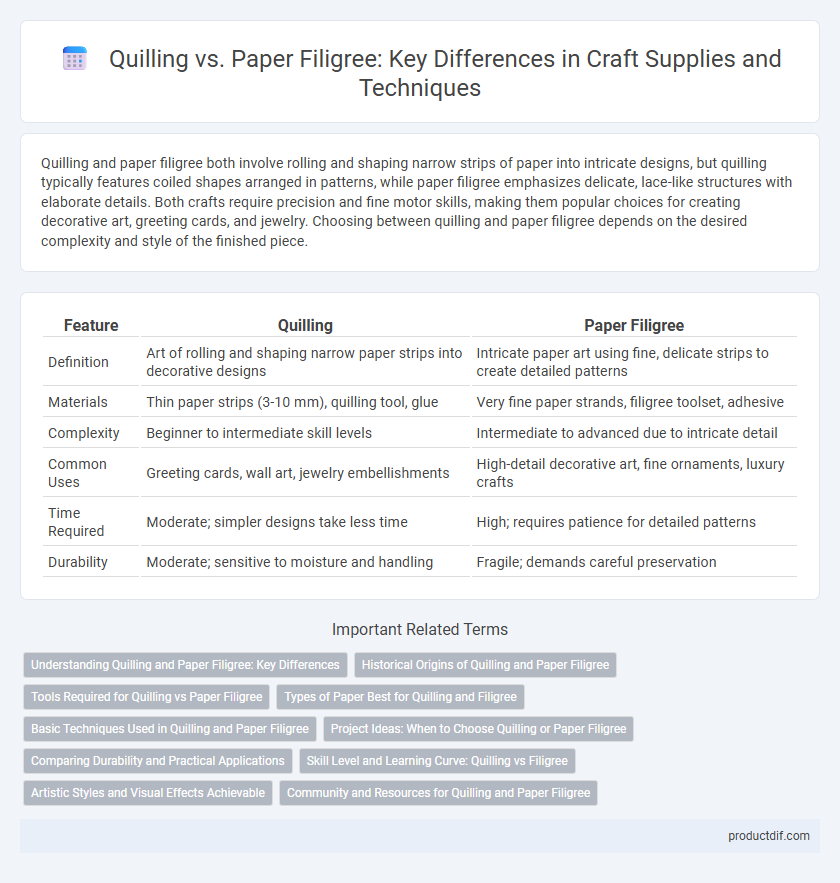The width and height of the screenshot is (840, 883).
Task: Click the 'Feature' column header
Action: point(91,325)
